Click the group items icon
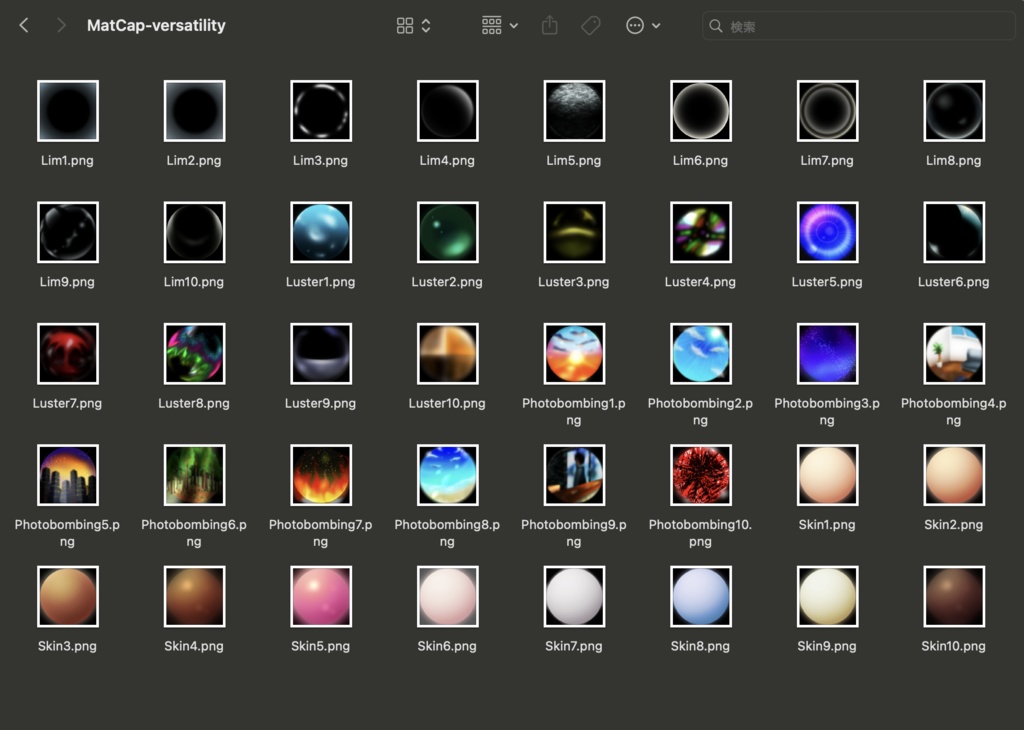1024x730 pixels. 494,26
